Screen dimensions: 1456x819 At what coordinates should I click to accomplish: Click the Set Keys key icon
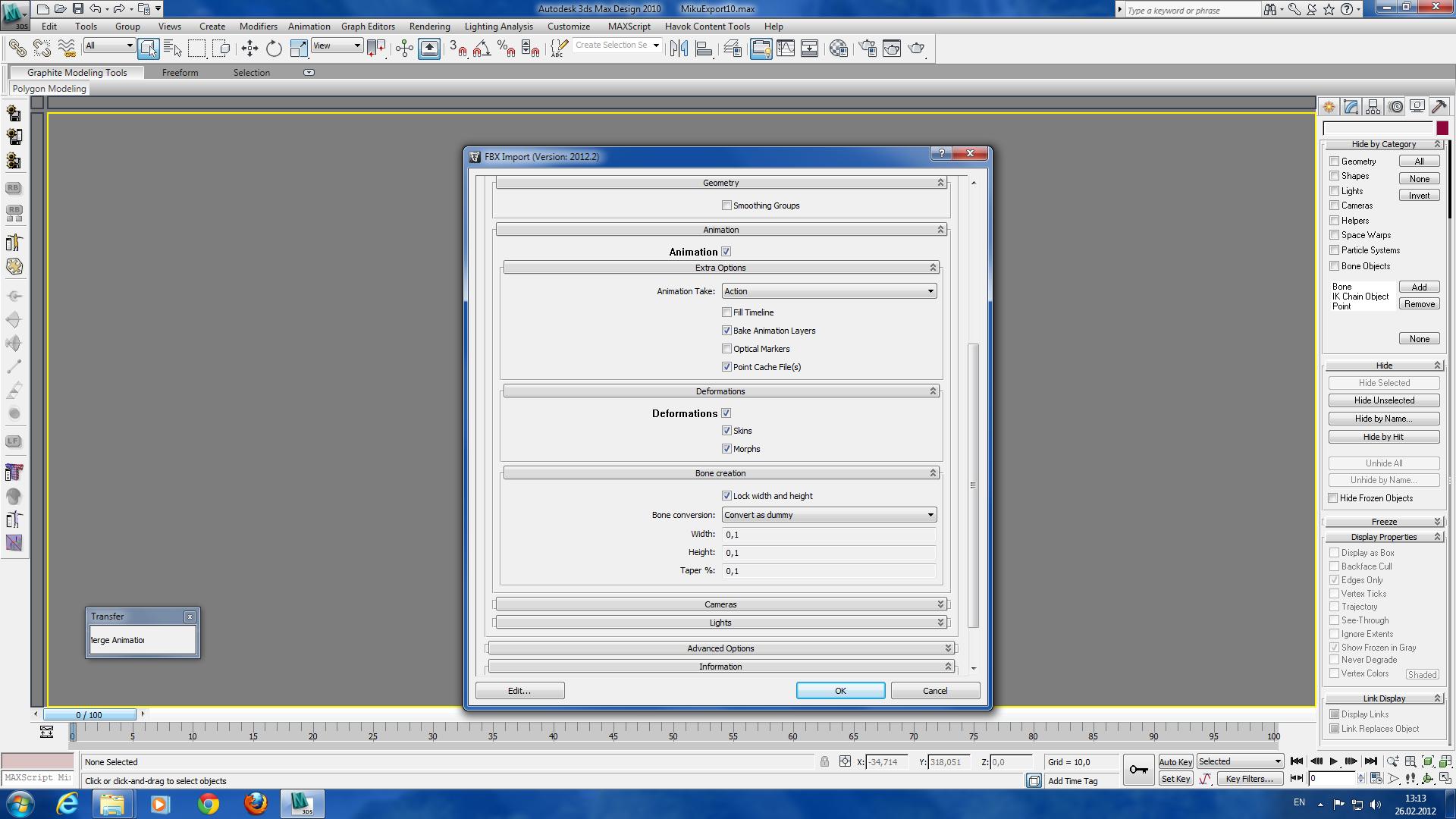click(1138, 770)
